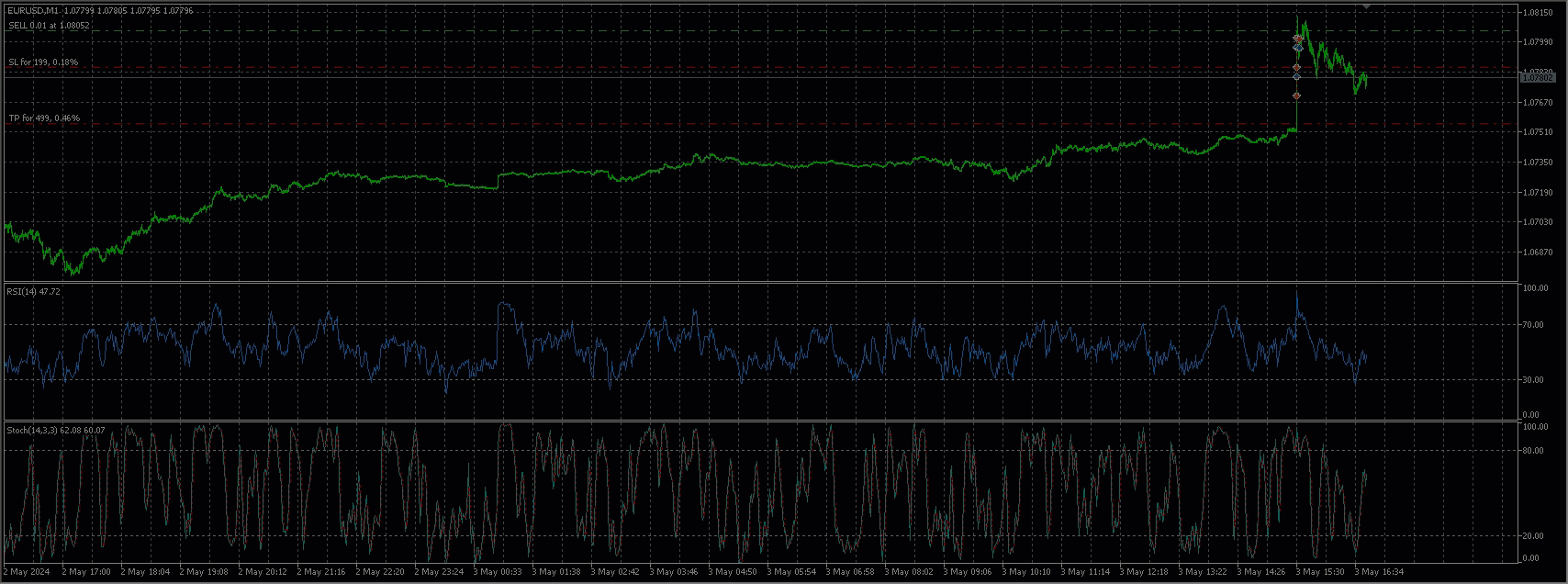Screen dimensions: 1568x584
Task: Click the 3 May 02:42 time label
Action: coord(615,572)
